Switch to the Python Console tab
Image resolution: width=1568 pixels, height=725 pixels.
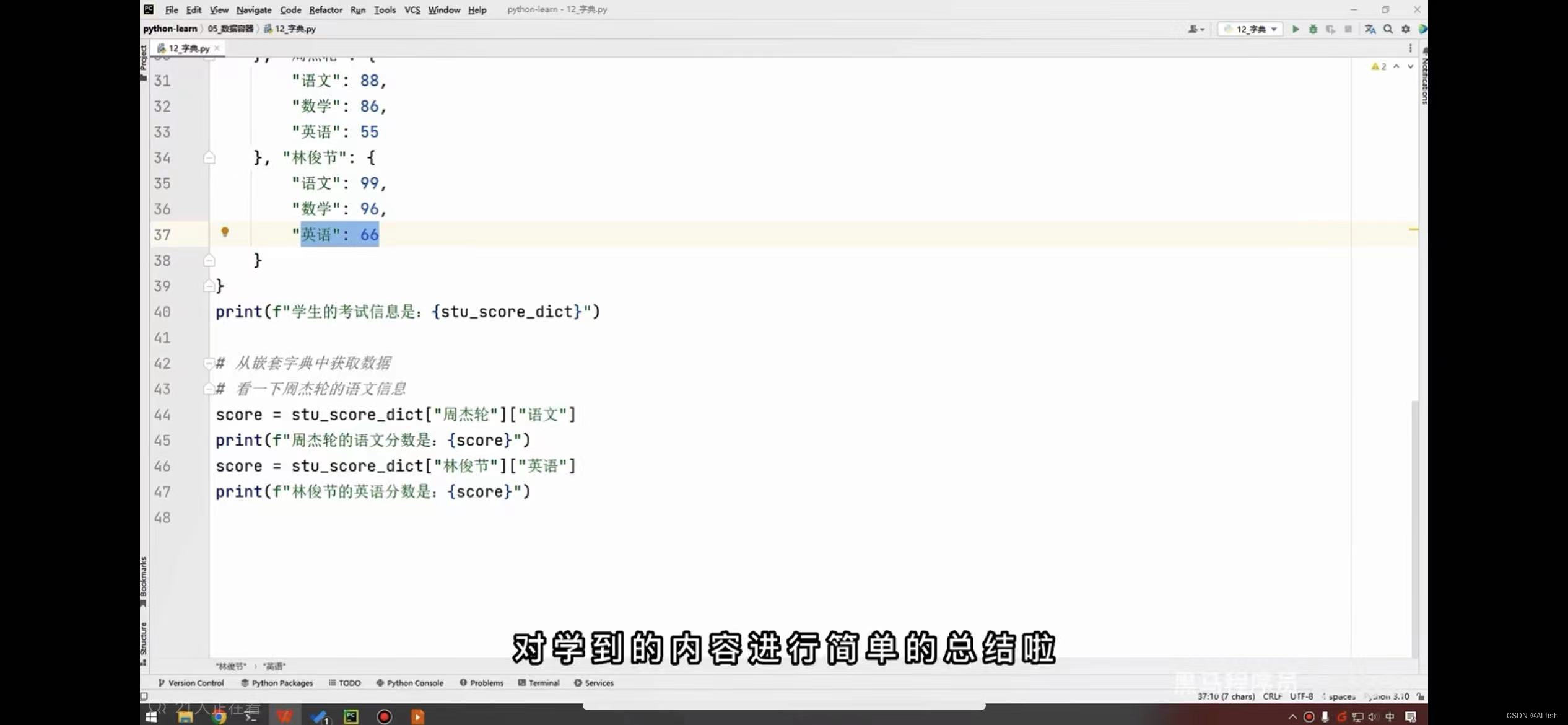point(409,683)
